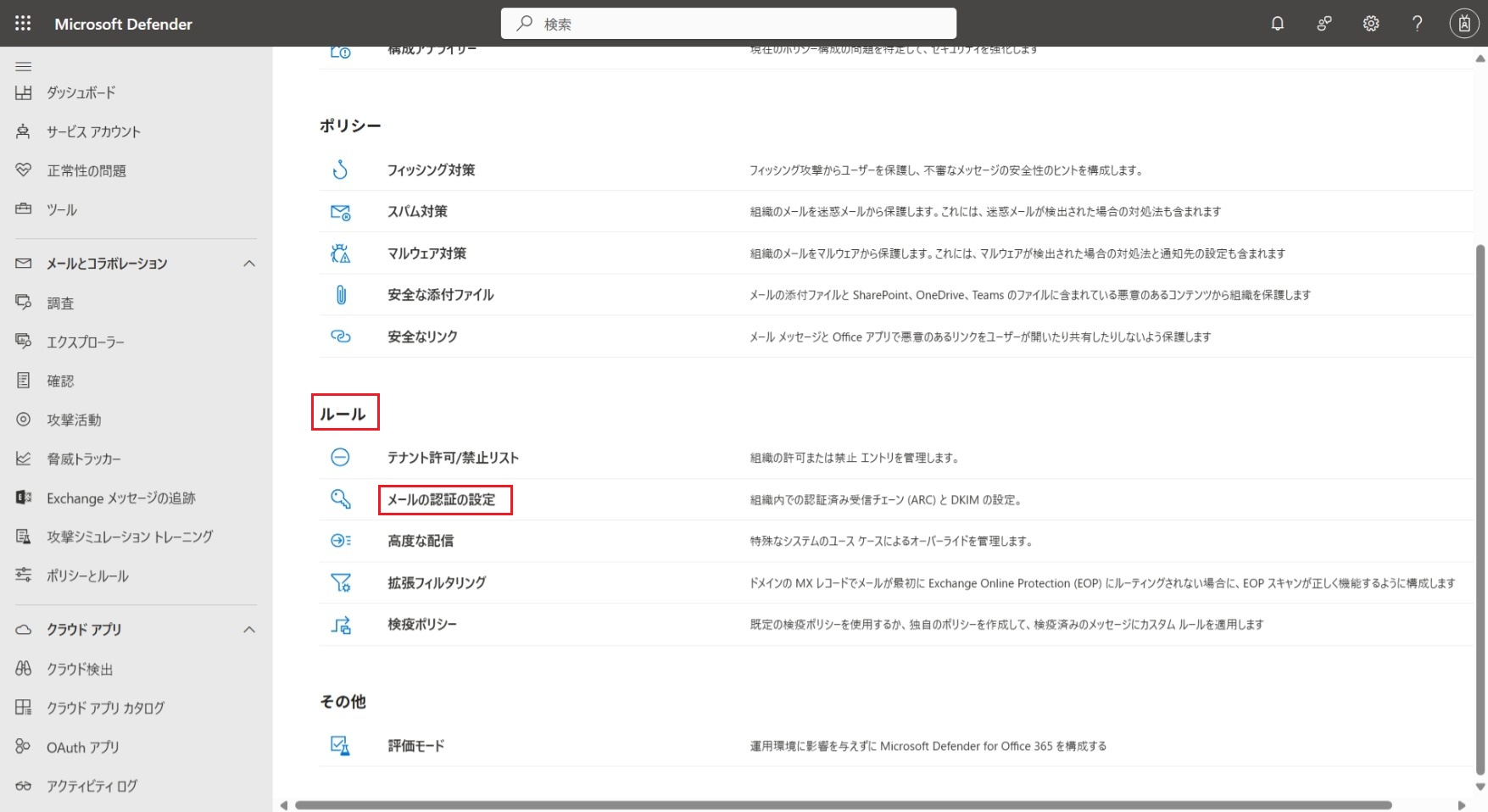1488x812 pixels.
Task: Click the 安全な添付ファイル paperclip icon
Action: tap(340, 295)
